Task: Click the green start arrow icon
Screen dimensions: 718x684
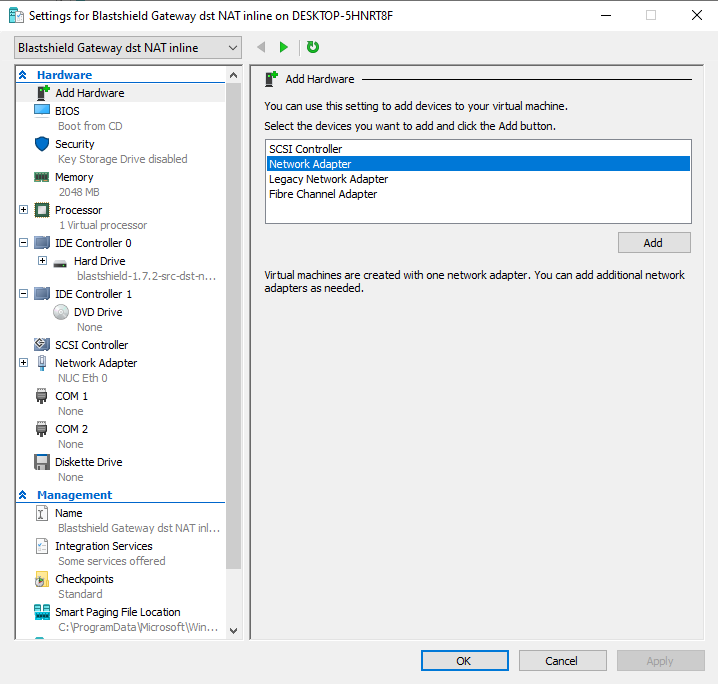Action: coord(284,47)
